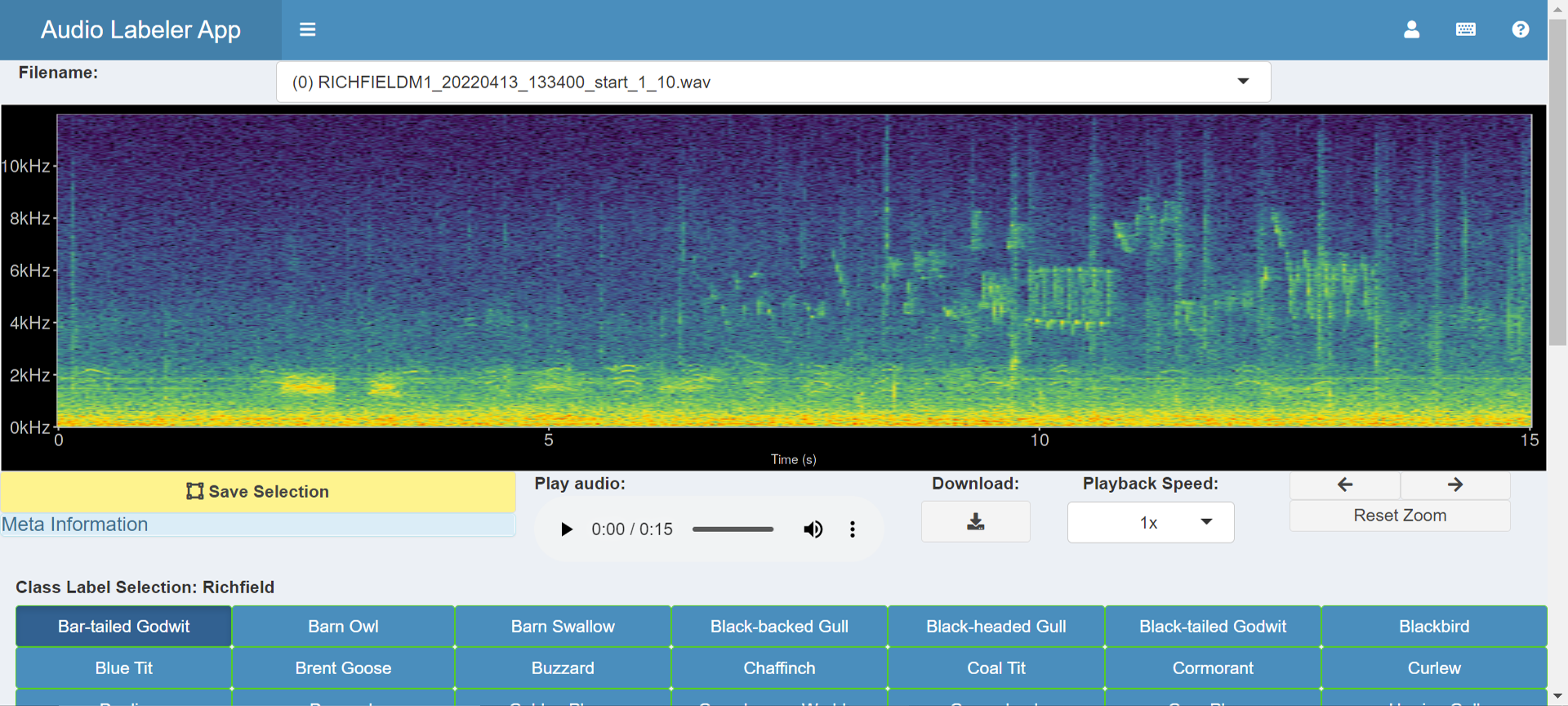Image resolution: width=1568 pixels, height=706 pixels.
Task: Select the Black-backed Gull label
Action: [779, 626]
